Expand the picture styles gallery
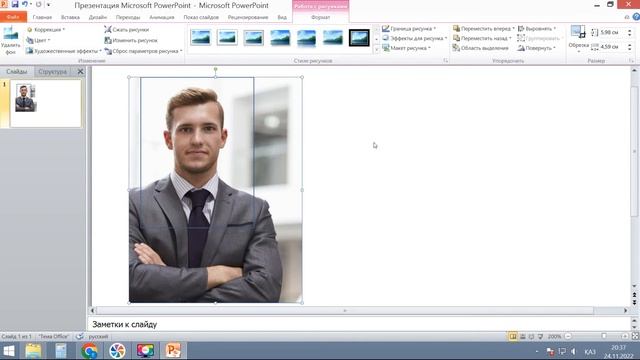Viewport: 640px width, 360px height. (376, 50)
